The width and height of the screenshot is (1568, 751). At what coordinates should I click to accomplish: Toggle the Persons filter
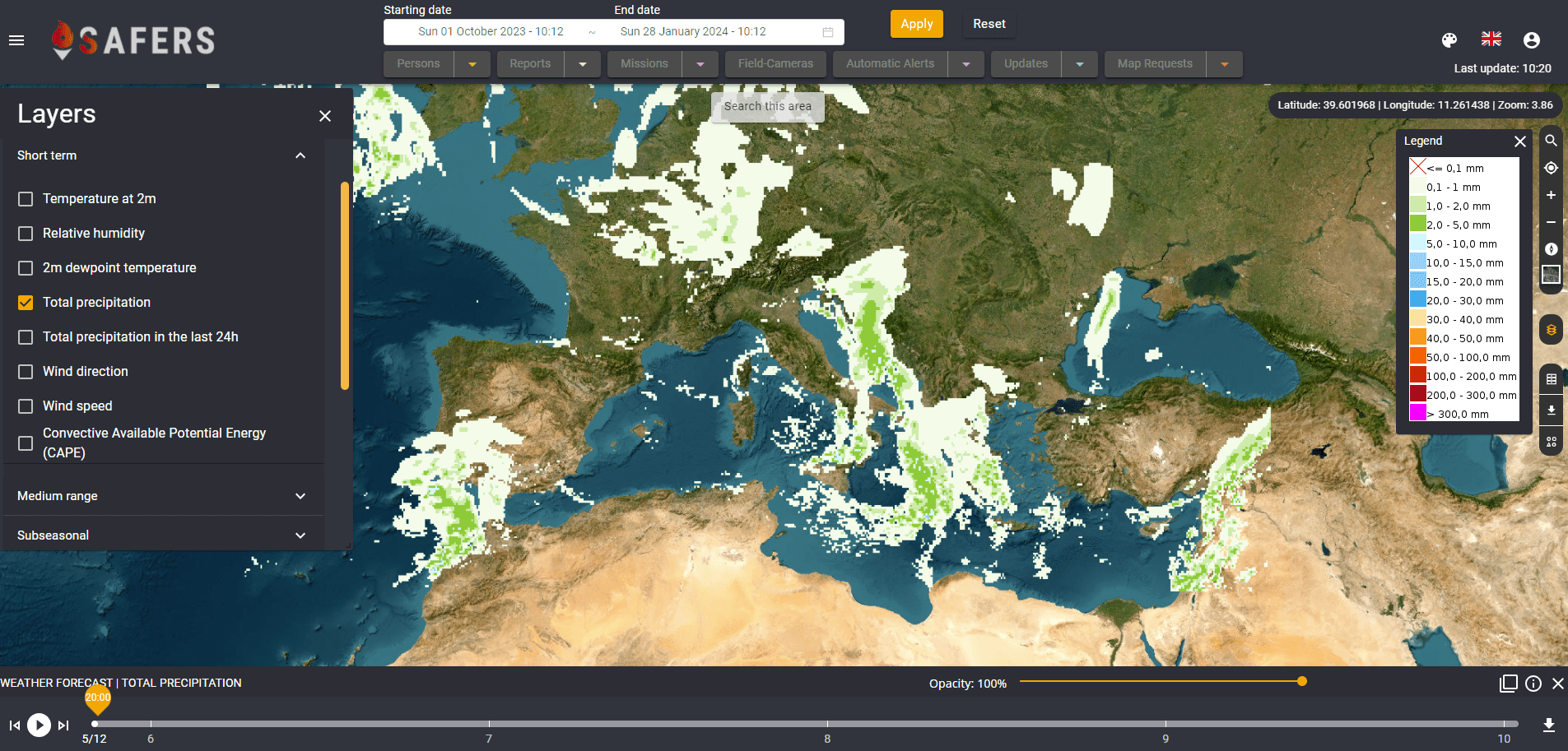pyautogui.click(x=418, y=64)
